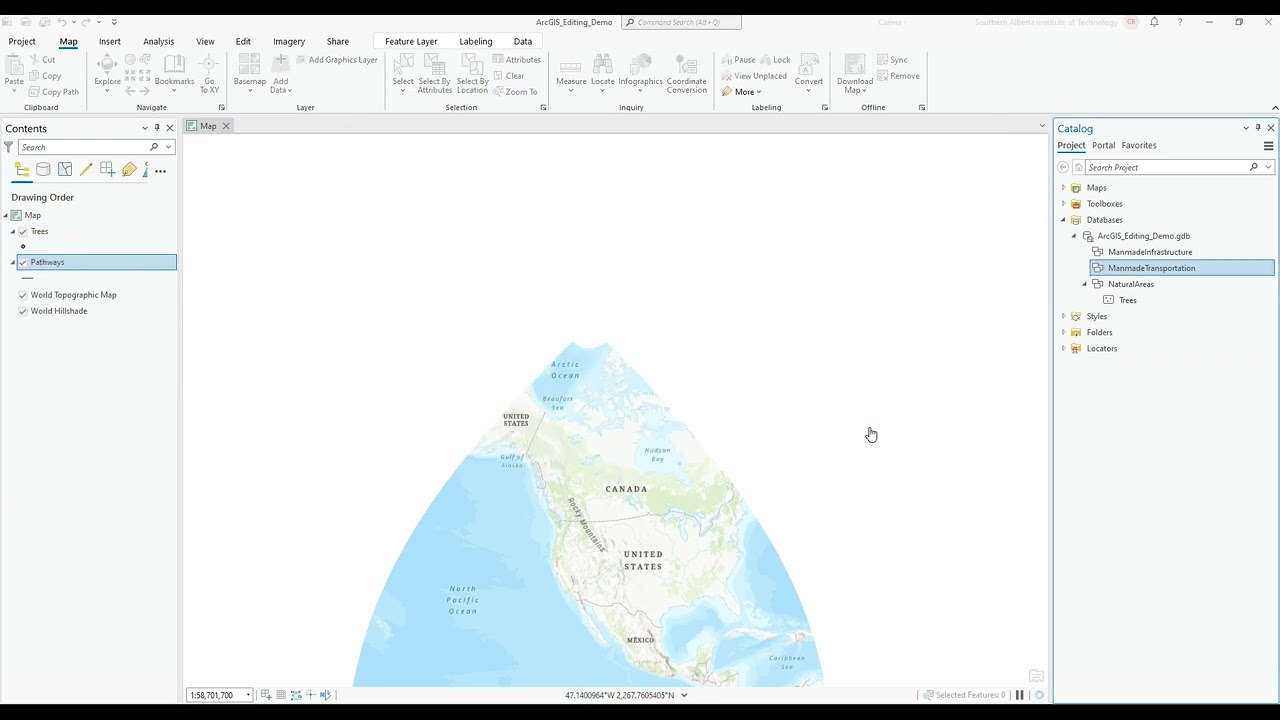Switch Contents to List By Data Source
Image resolution: width=1280 pixels, height=720 pixels.
click(x=43, y=170)
